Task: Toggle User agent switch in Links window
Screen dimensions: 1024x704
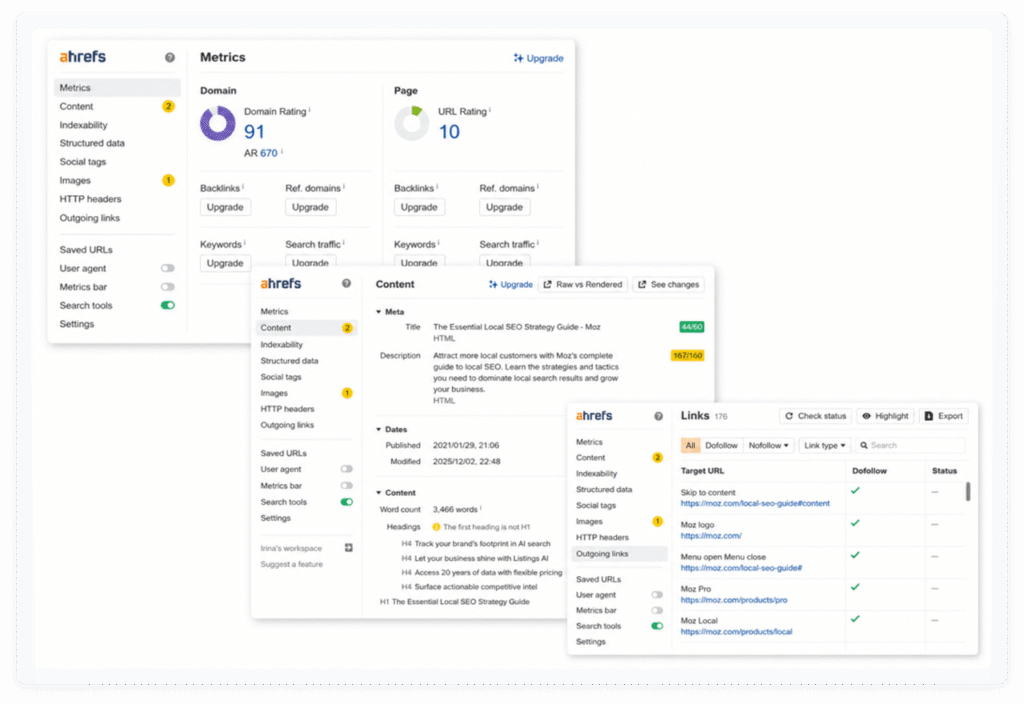Action: 657,595
